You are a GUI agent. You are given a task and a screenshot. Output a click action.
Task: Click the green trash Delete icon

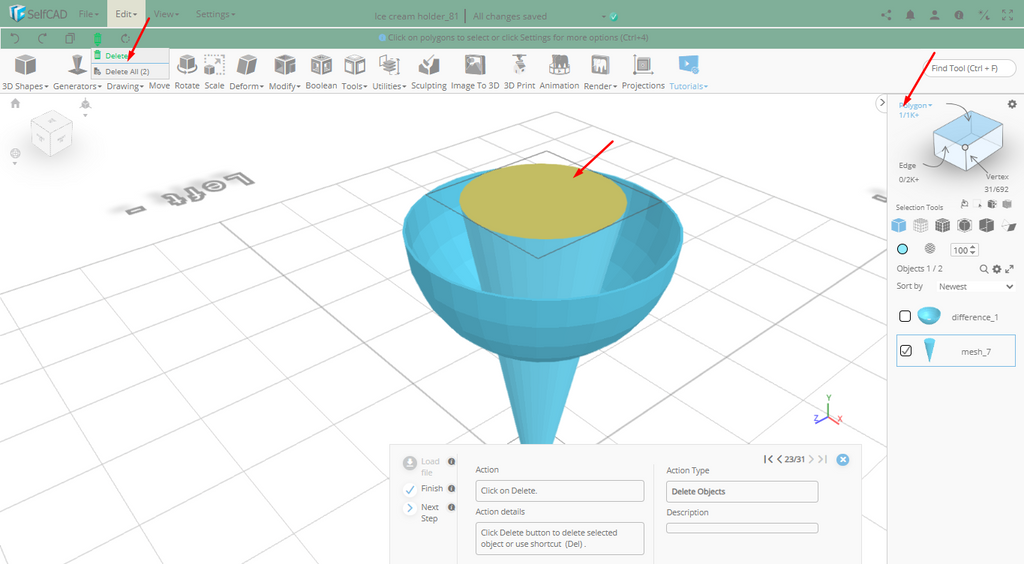[x=97, y=39]
